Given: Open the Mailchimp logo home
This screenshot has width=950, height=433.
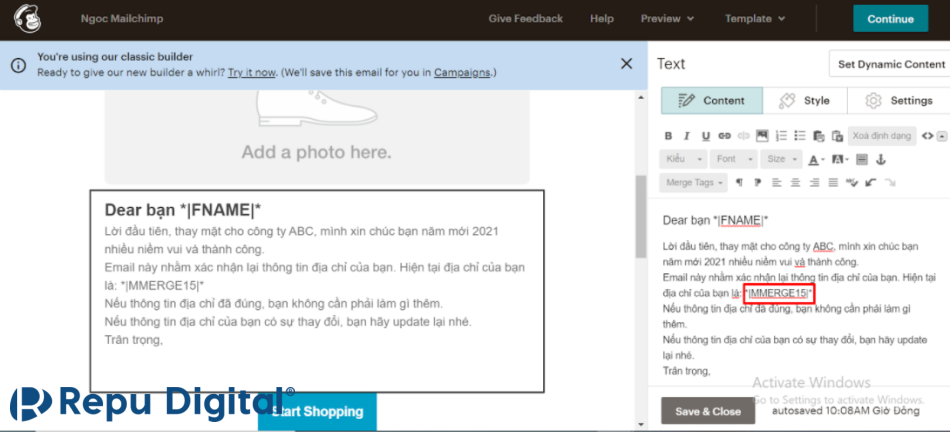Looking at the screenshot, I should (x=26, y=19).
